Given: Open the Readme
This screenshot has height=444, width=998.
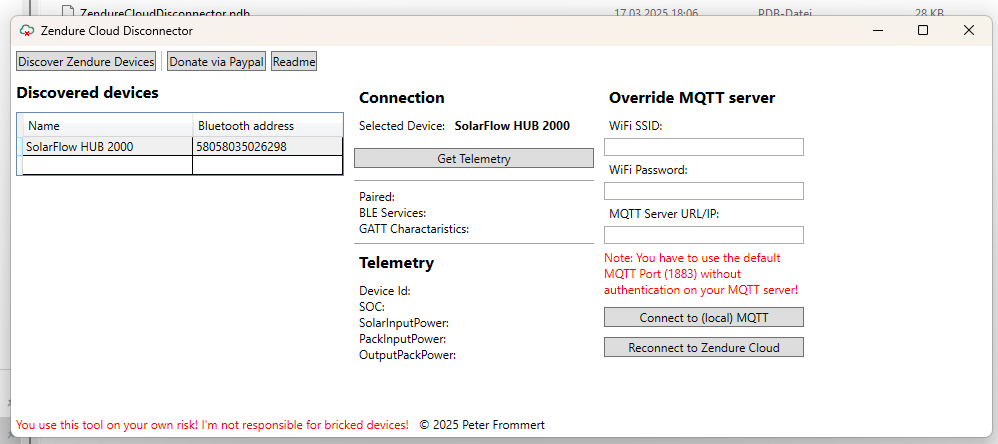Looking at the screenshot, I should [x=294, y=62].
